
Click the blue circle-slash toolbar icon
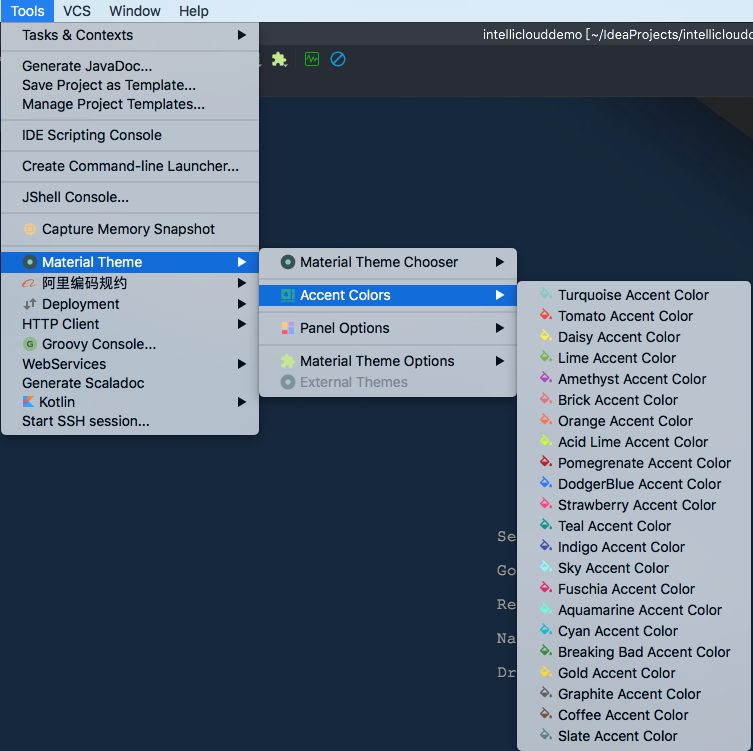[338, 60]
